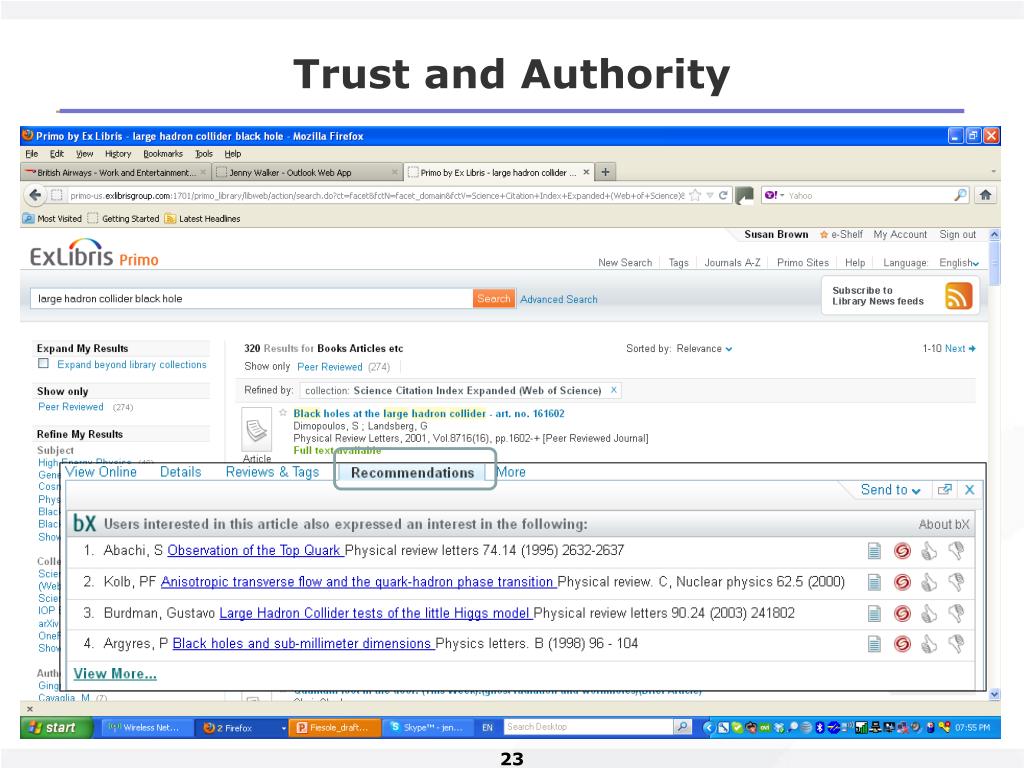This screenshot has height=768, width=1024.
Task: Open full text icon for Burdman, Gustavo article
Action: tap(874, 613)
